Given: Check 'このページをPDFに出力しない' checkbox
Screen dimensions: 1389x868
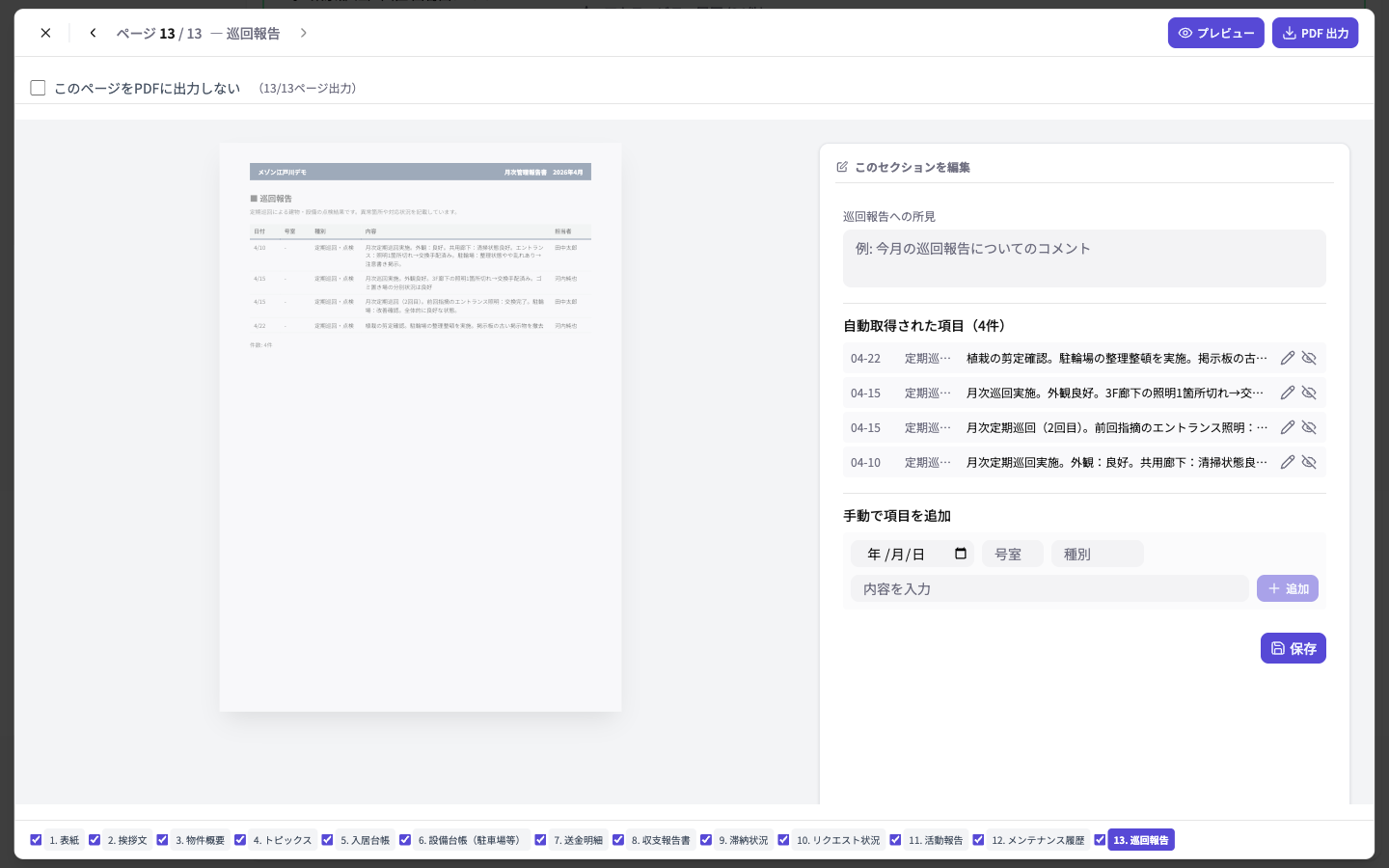Looking at the screenshot, I should coord(39,88).
